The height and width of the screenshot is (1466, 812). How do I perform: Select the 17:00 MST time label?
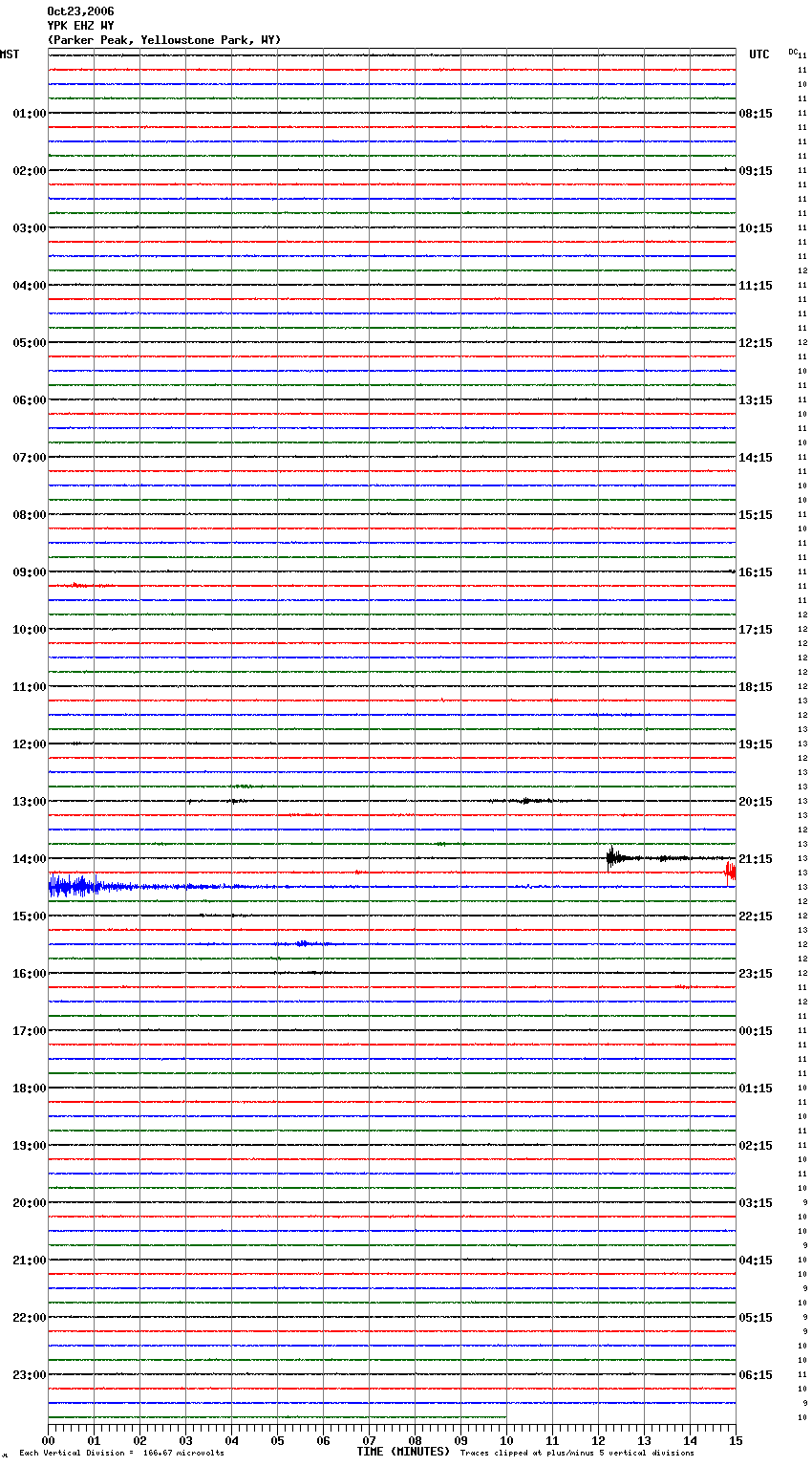pos(30,1031)
